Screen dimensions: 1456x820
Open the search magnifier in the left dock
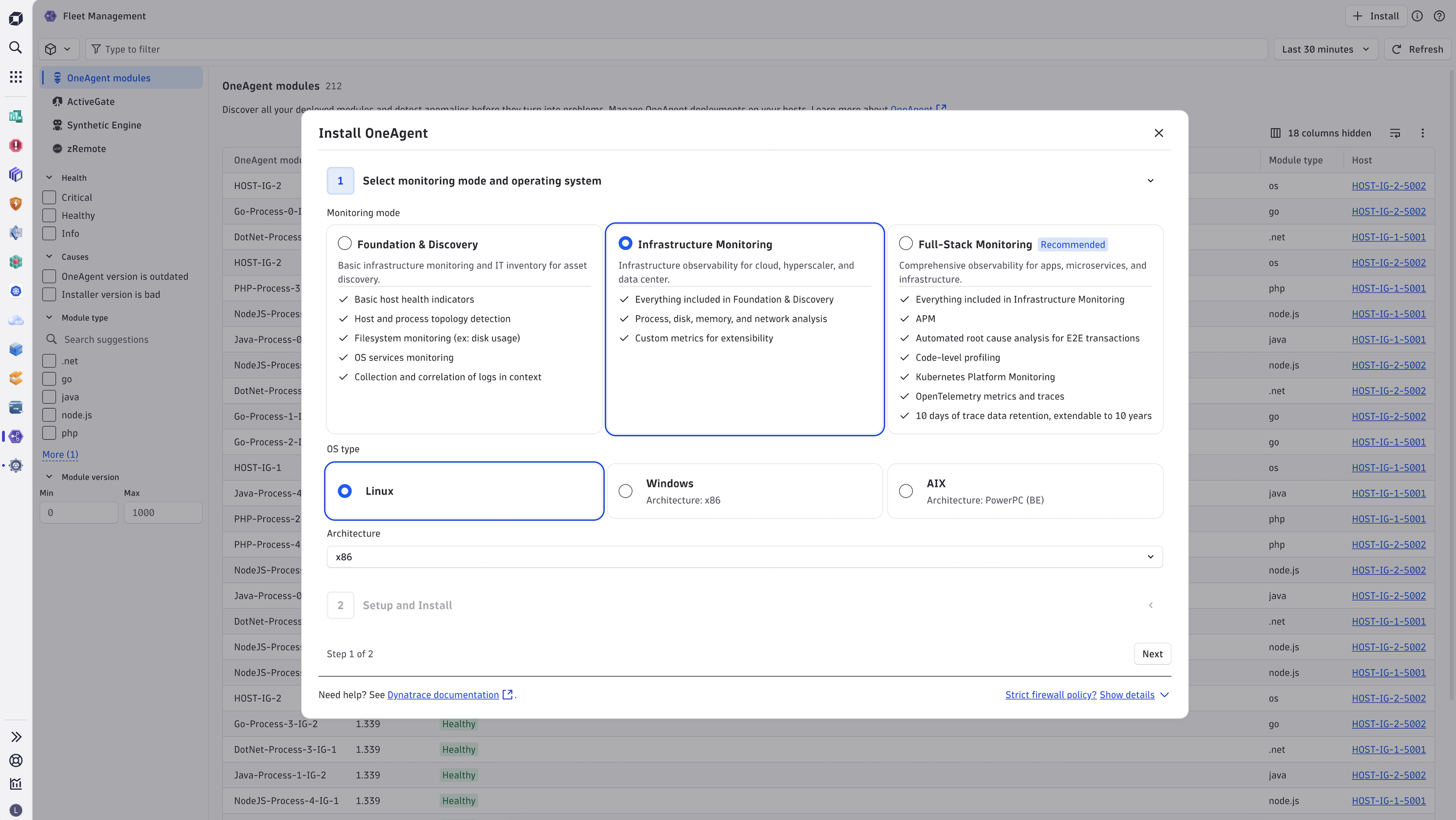tap(16, 47)
